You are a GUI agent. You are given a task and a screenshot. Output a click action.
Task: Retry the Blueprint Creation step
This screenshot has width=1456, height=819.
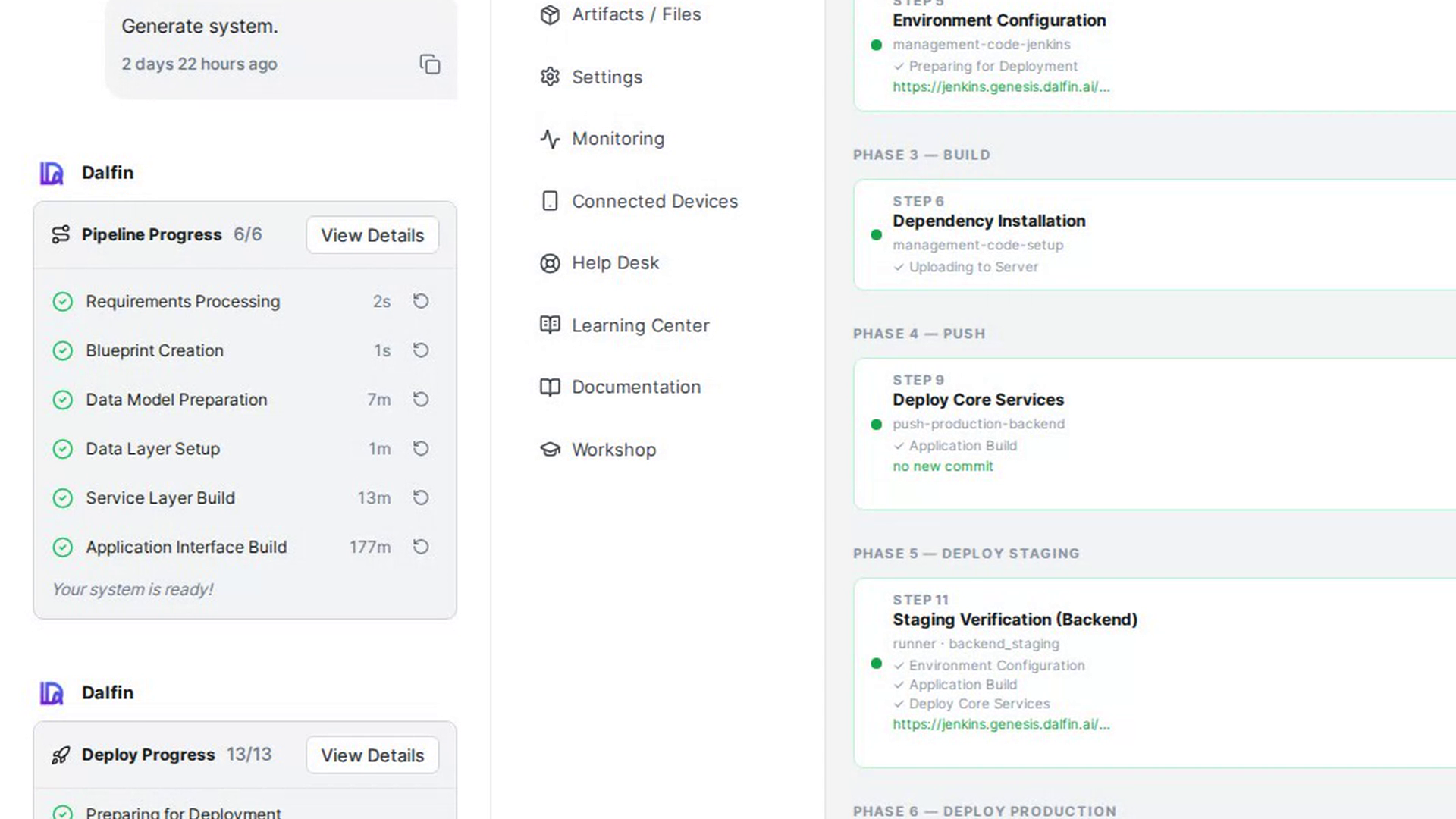tap(421, 350)
